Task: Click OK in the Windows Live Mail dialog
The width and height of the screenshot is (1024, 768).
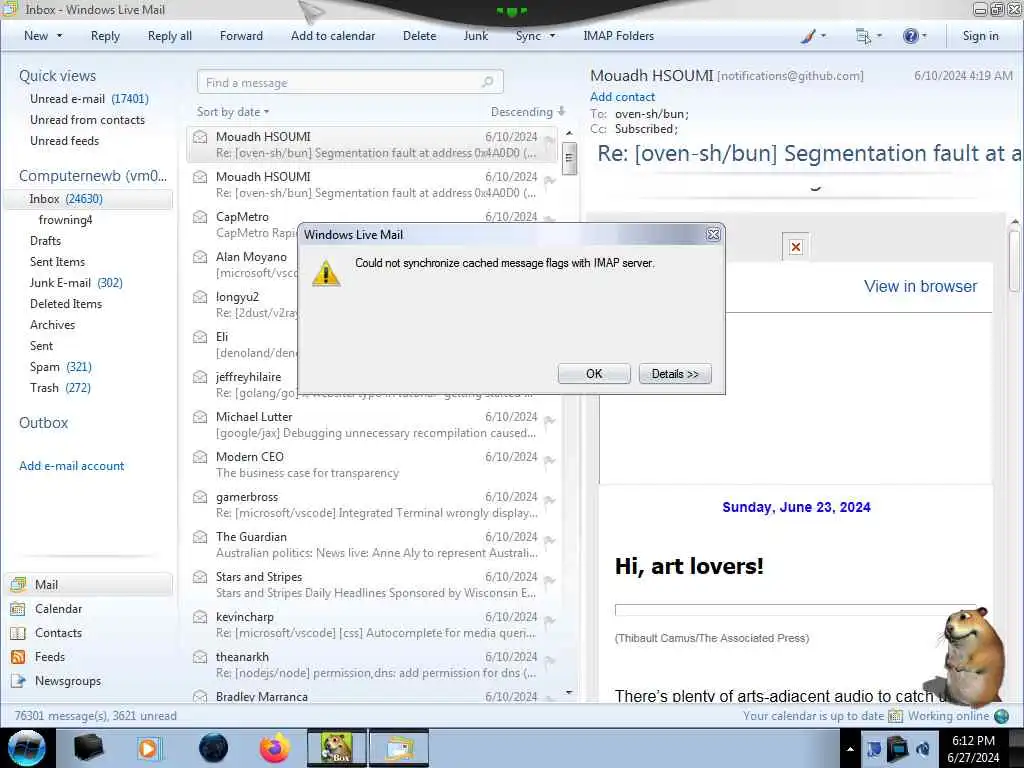Action: (x=594, y=374)
